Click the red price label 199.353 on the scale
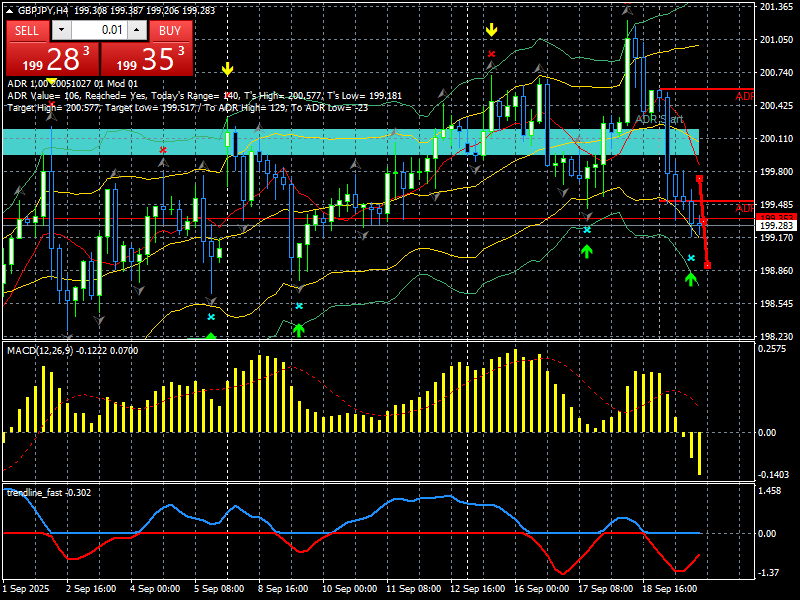Screen dimensions: 800x600 click(x=777, y=218)
